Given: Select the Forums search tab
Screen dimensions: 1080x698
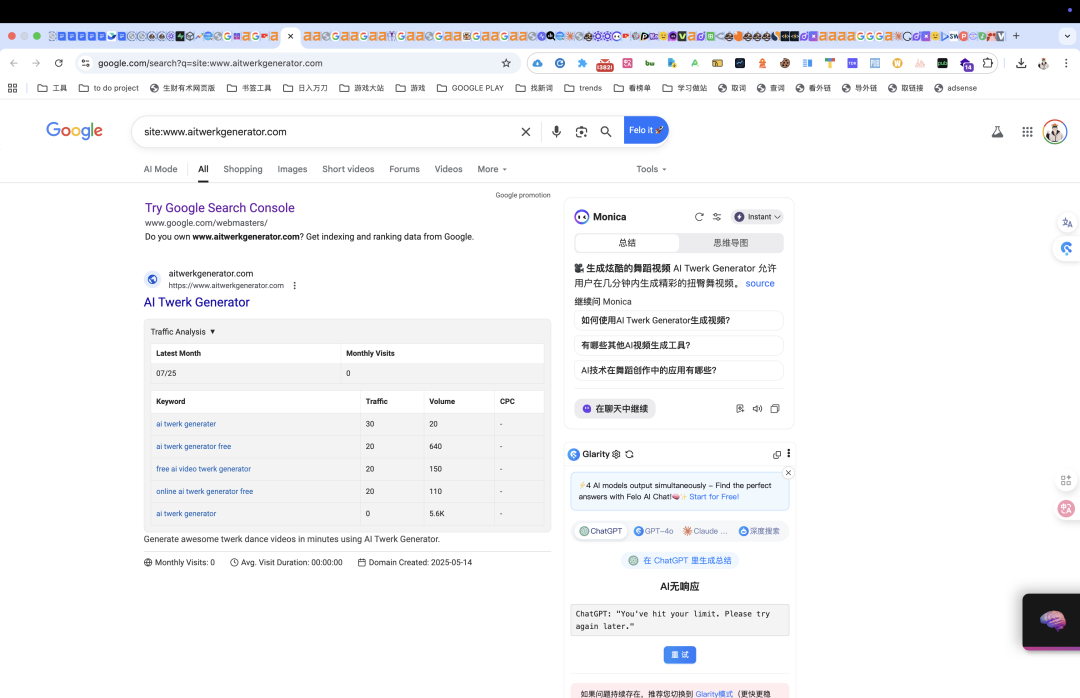Looking at the screenshot, I should 404,169.
